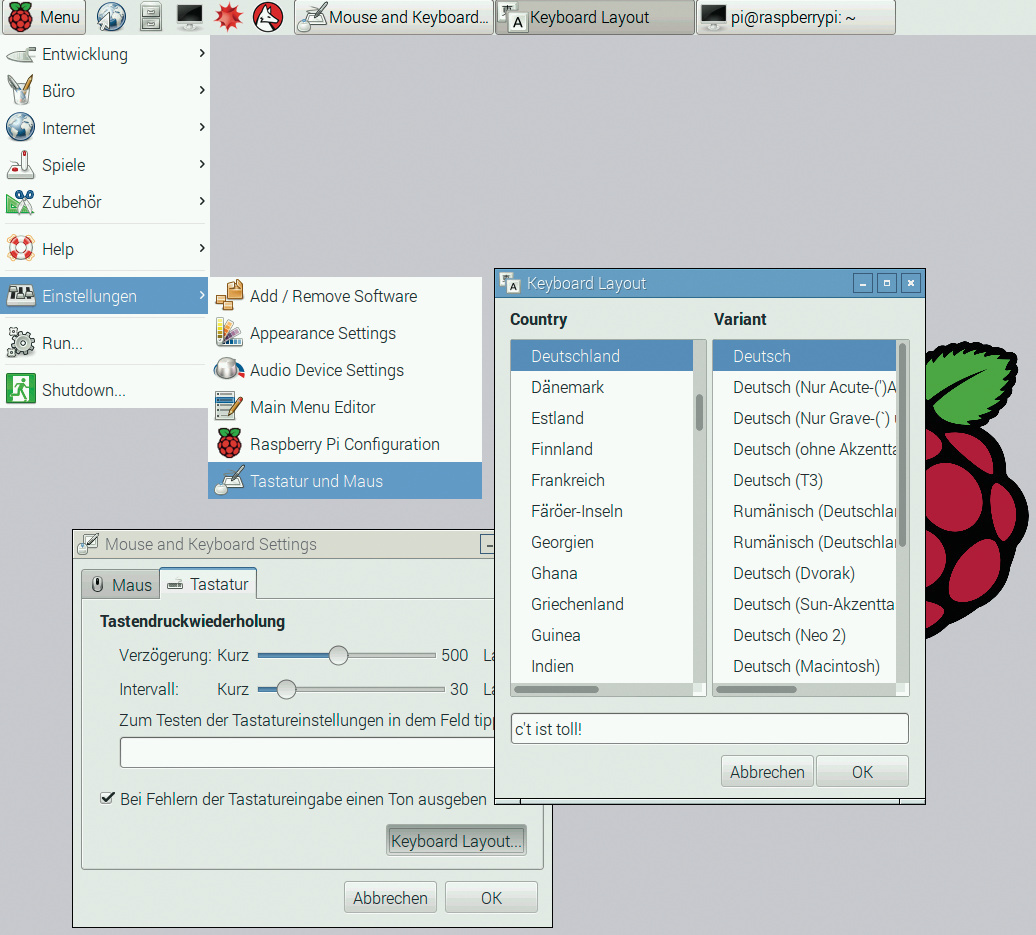Click Abbrechen in Mouse and Keyboard Settings

coord(390,898)
